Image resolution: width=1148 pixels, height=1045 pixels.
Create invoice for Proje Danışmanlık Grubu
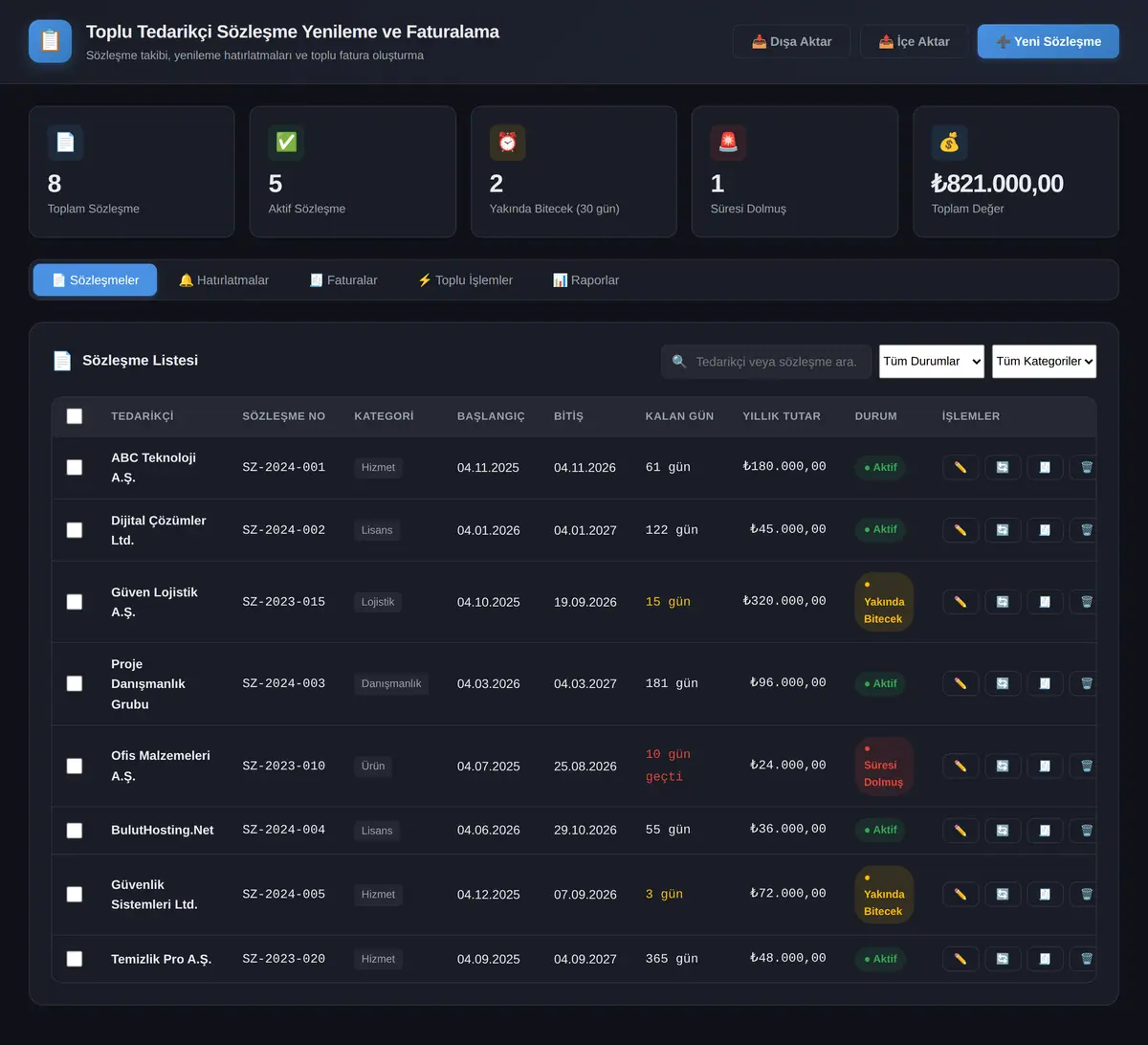(x=1045, y=683)
